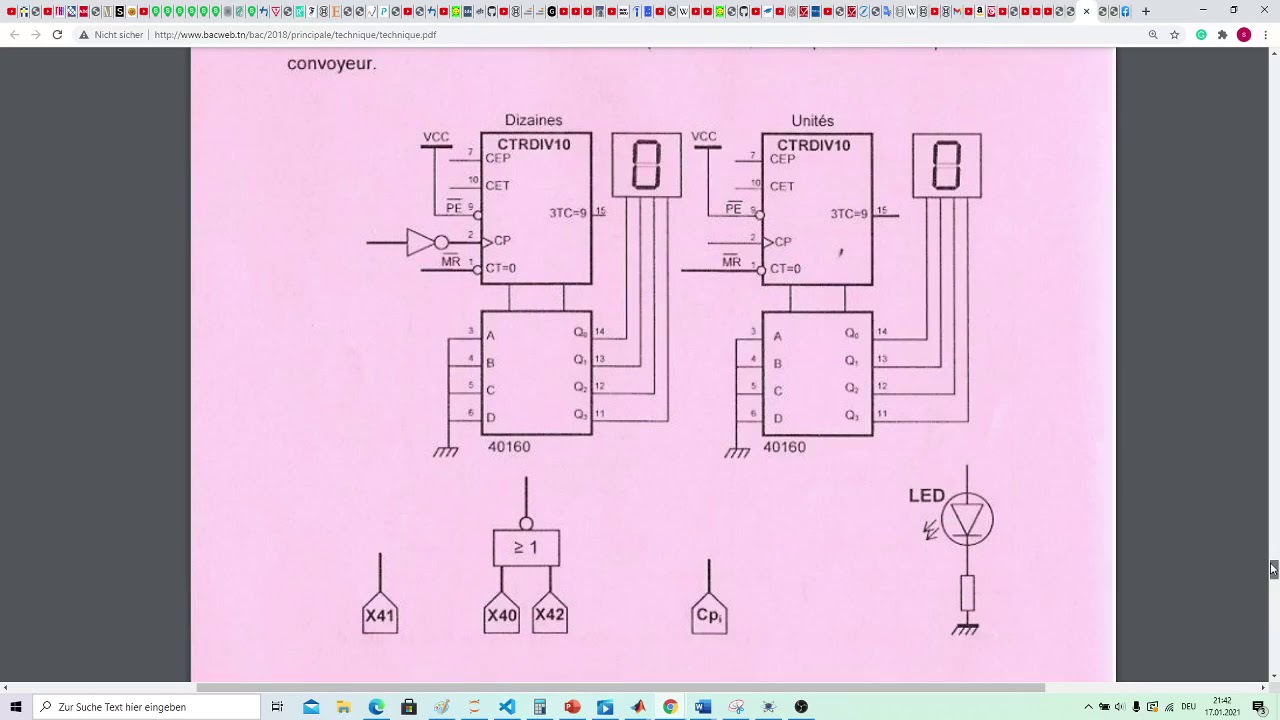Click the horizontal scrollbar at bottom
This screenshot has height=720, width=1280.
(x=621, y=688)
